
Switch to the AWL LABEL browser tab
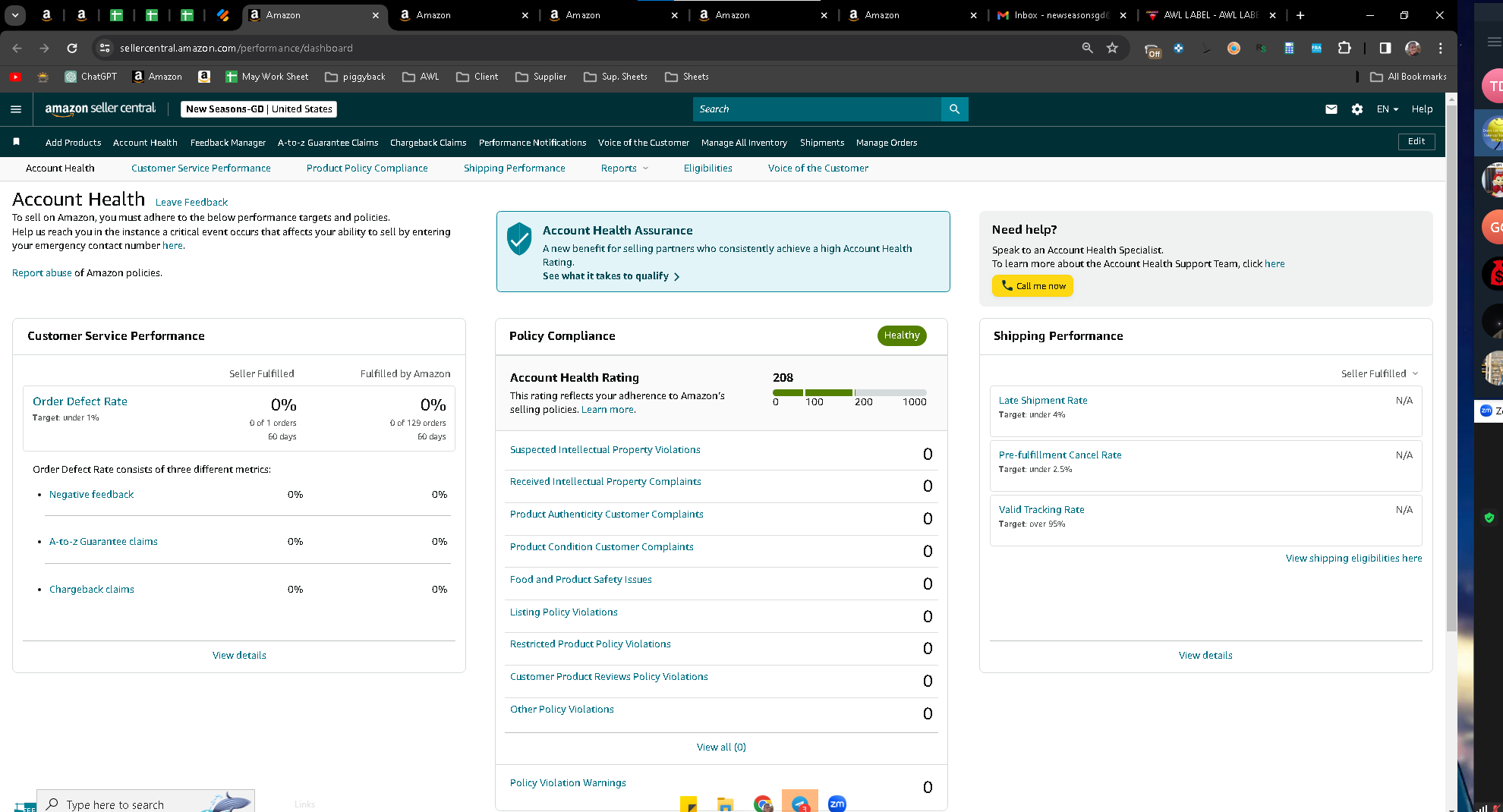tap(1211, 15)
